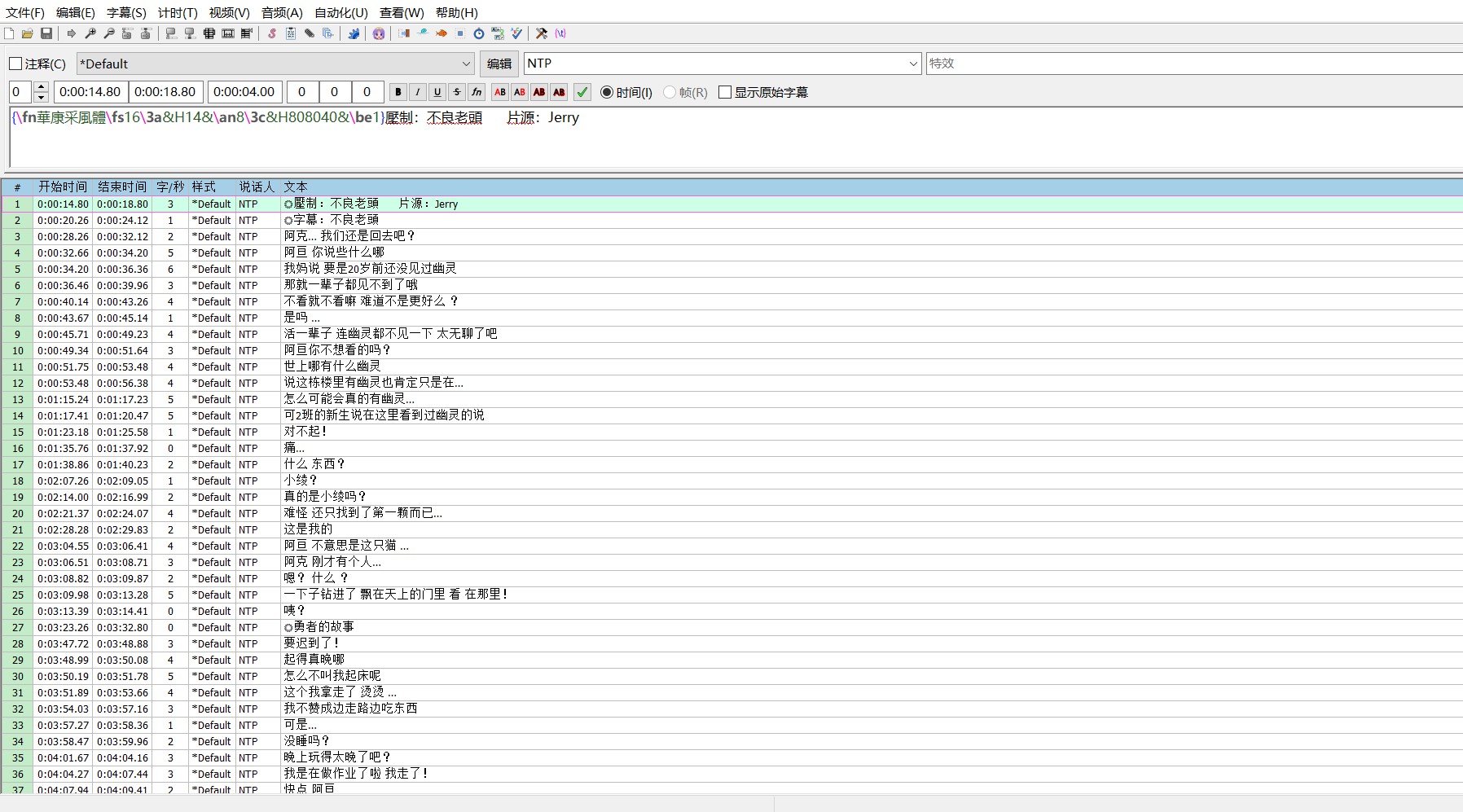
Task: Jump the video to the line's end time
Action: (146, 33)
